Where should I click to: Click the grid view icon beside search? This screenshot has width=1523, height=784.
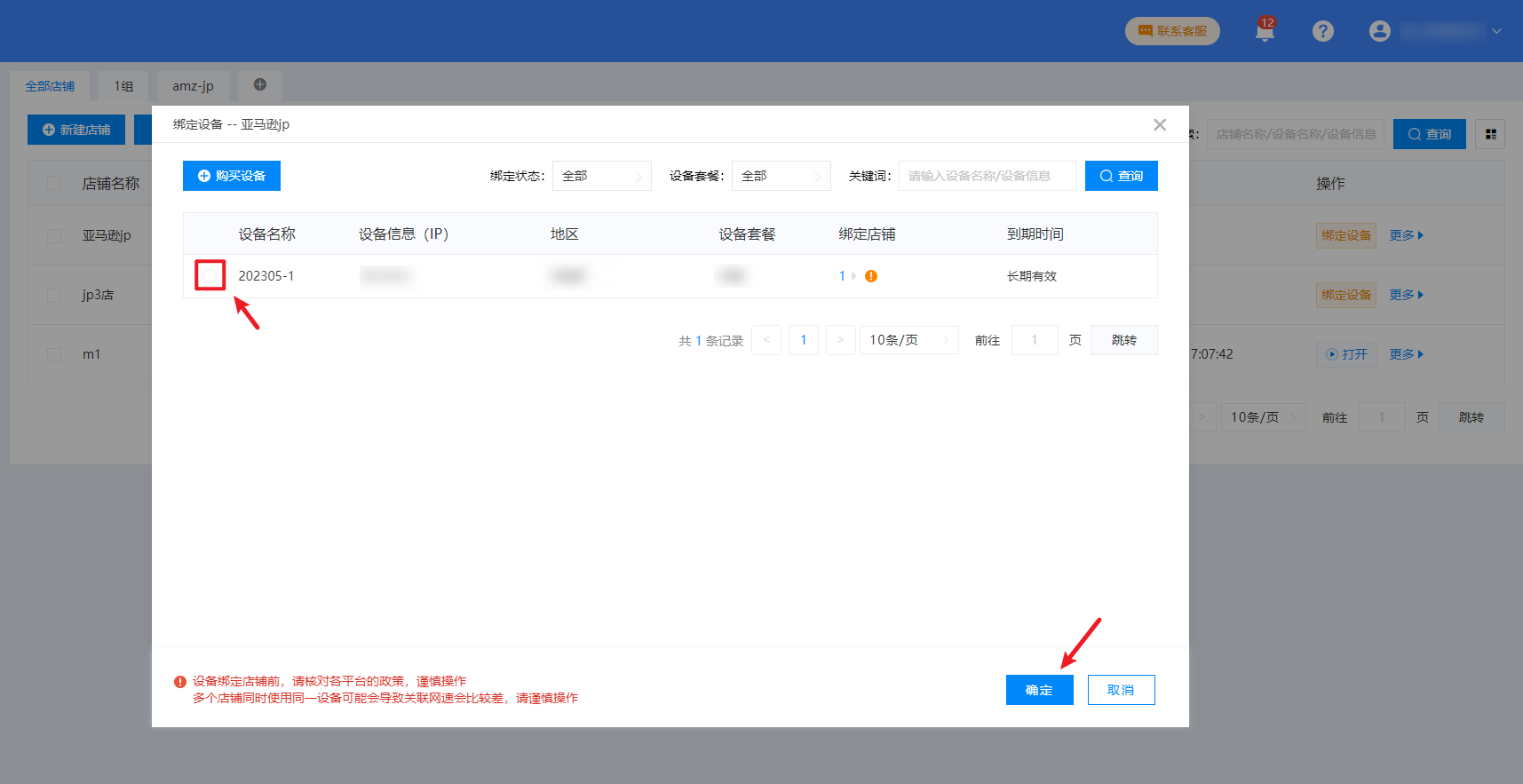1490,134
